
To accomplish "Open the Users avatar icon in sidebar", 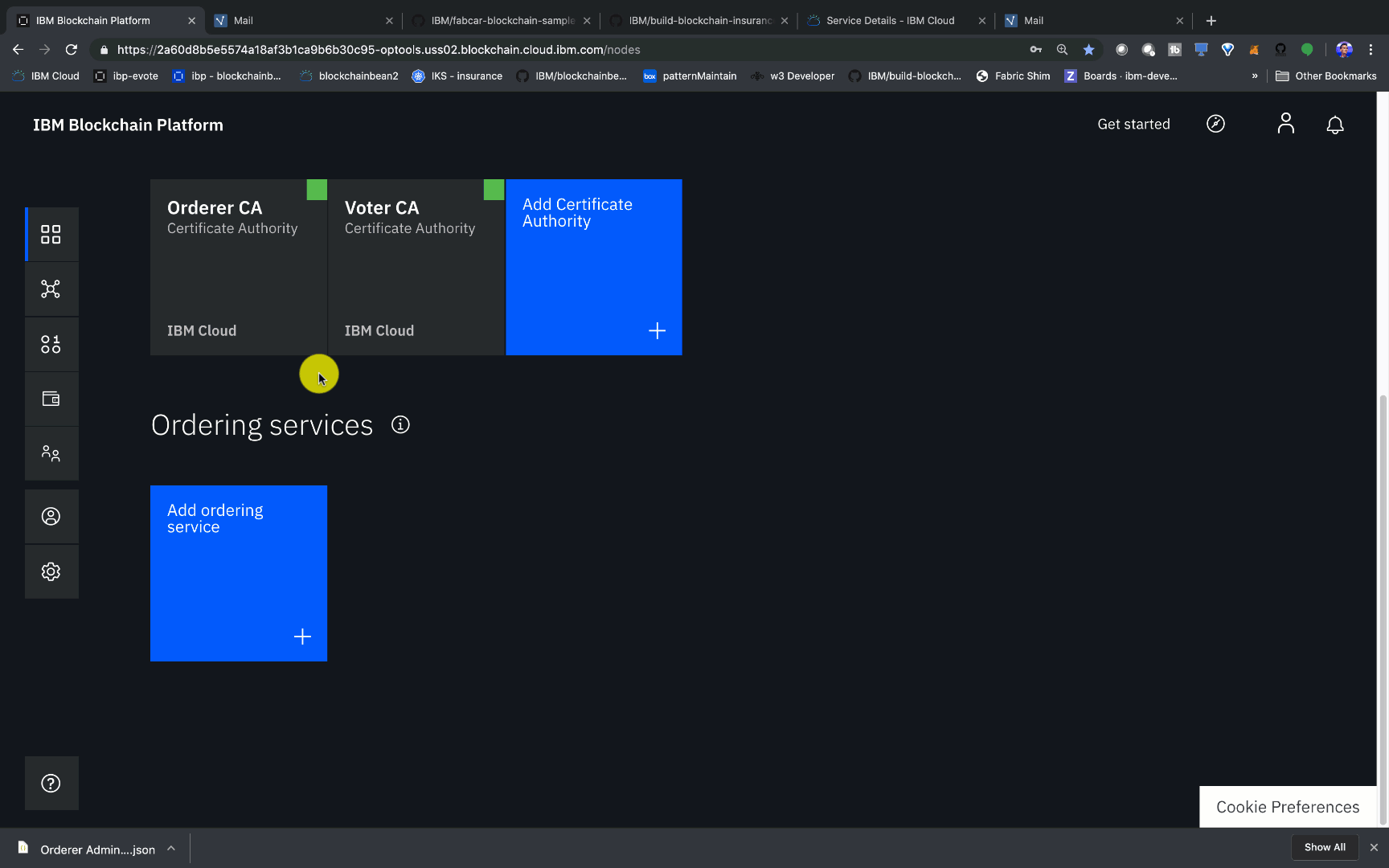I will 51,516.
